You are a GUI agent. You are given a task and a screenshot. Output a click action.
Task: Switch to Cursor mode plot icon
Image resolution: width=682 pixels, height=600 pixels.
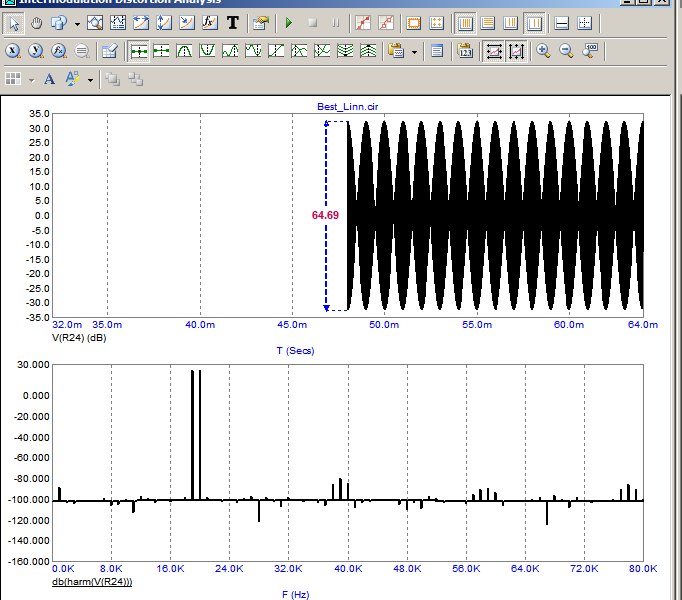click(118, 23)
